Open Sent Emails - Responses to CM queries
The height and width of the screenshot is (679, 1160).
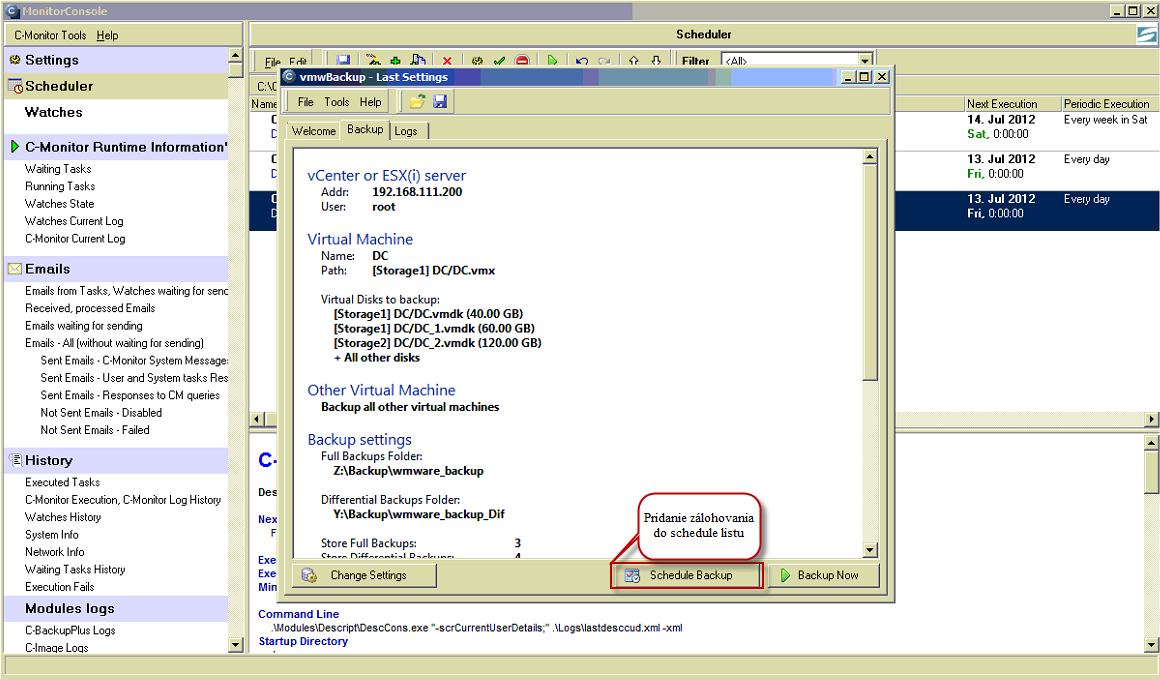(x=130, y=395)
